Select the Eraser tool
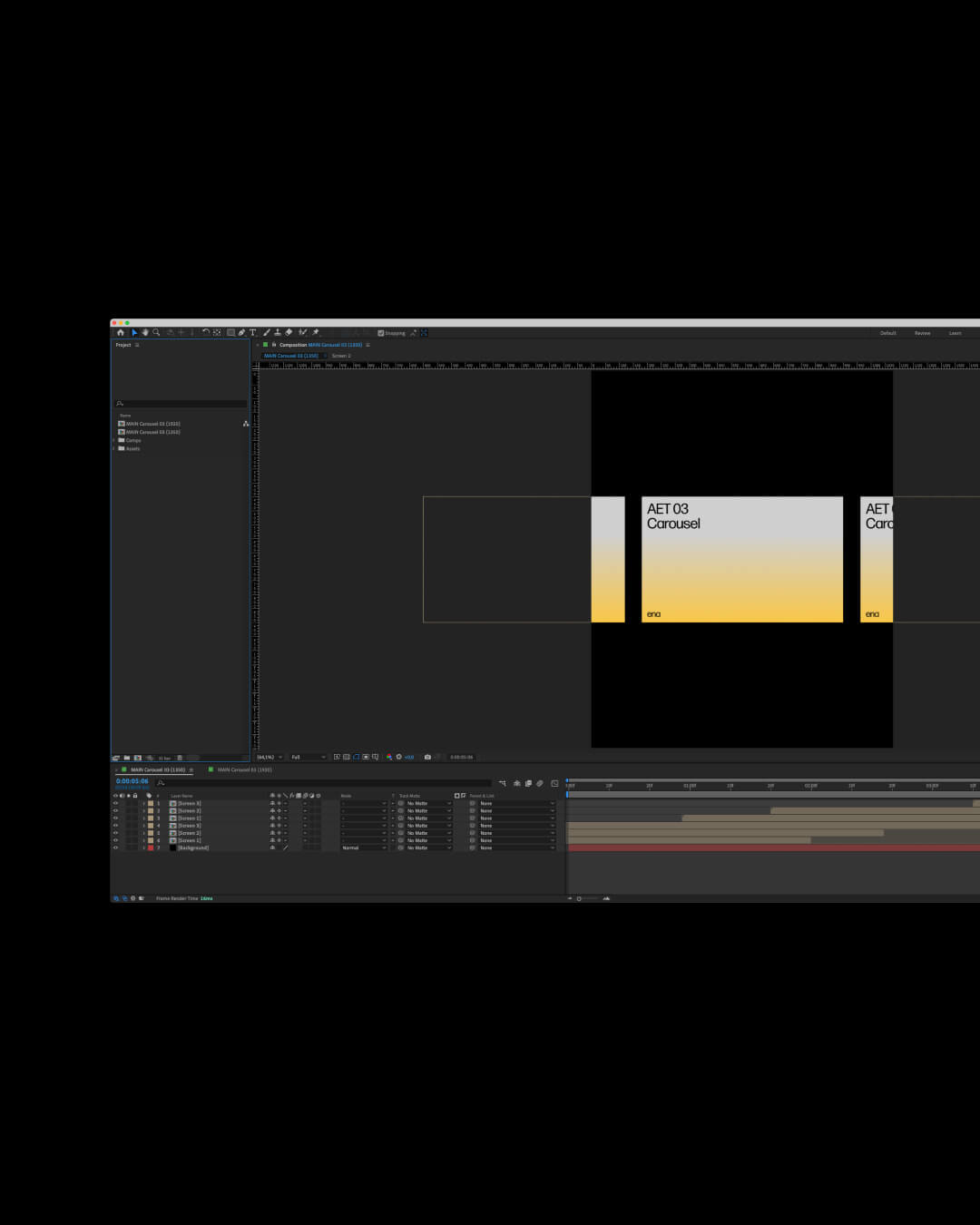The image size is (980, 1225). point(289,332)
